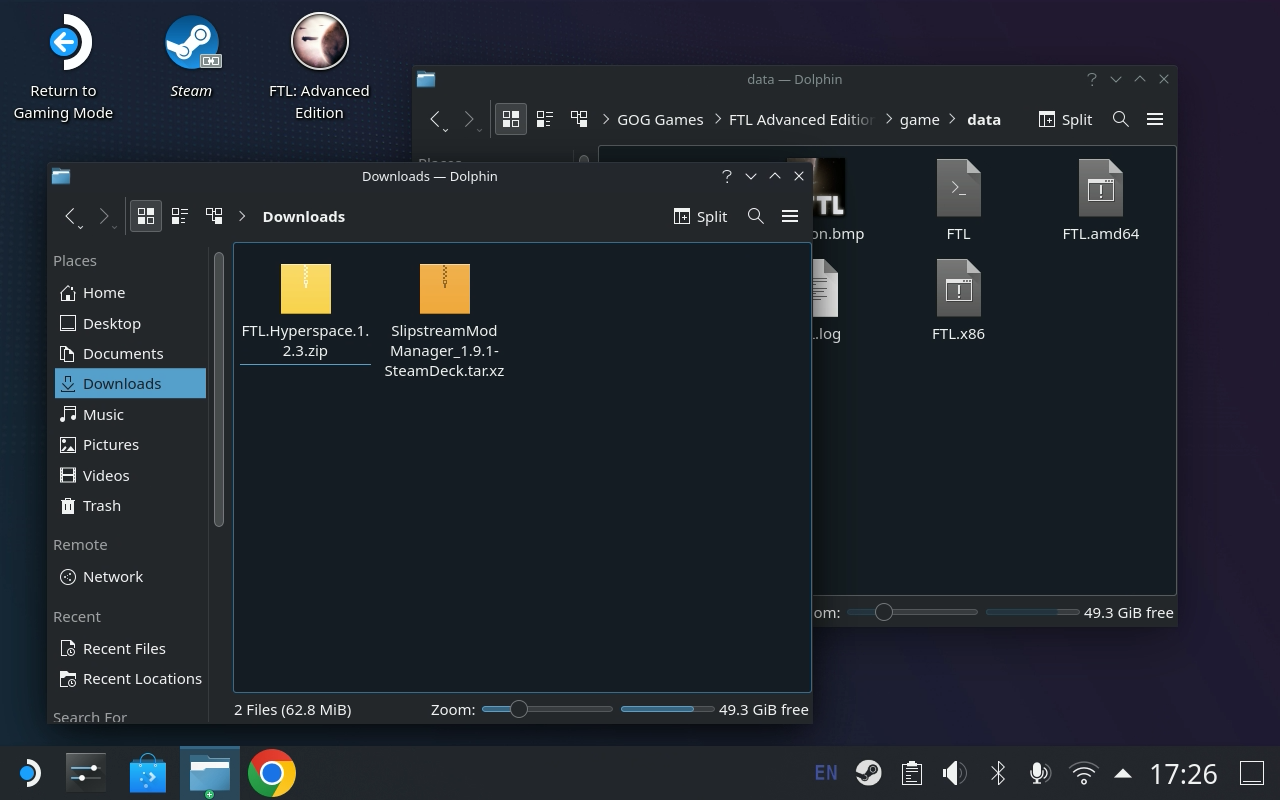
Task: Switch Downloads window to Icons view
Action: [146, 216]
